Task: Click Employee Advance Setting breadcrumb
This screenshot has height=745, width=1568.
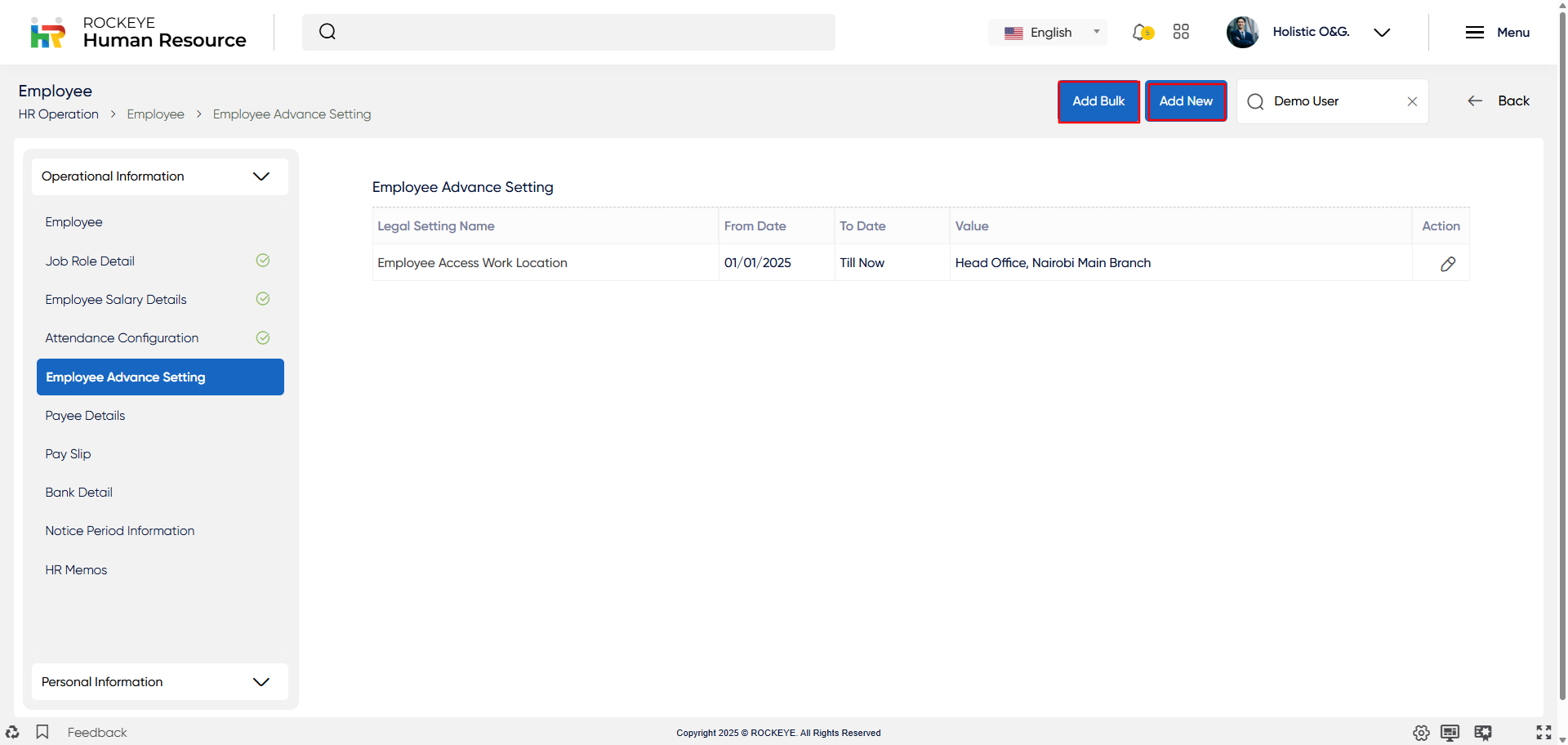Action: (292, 114)
